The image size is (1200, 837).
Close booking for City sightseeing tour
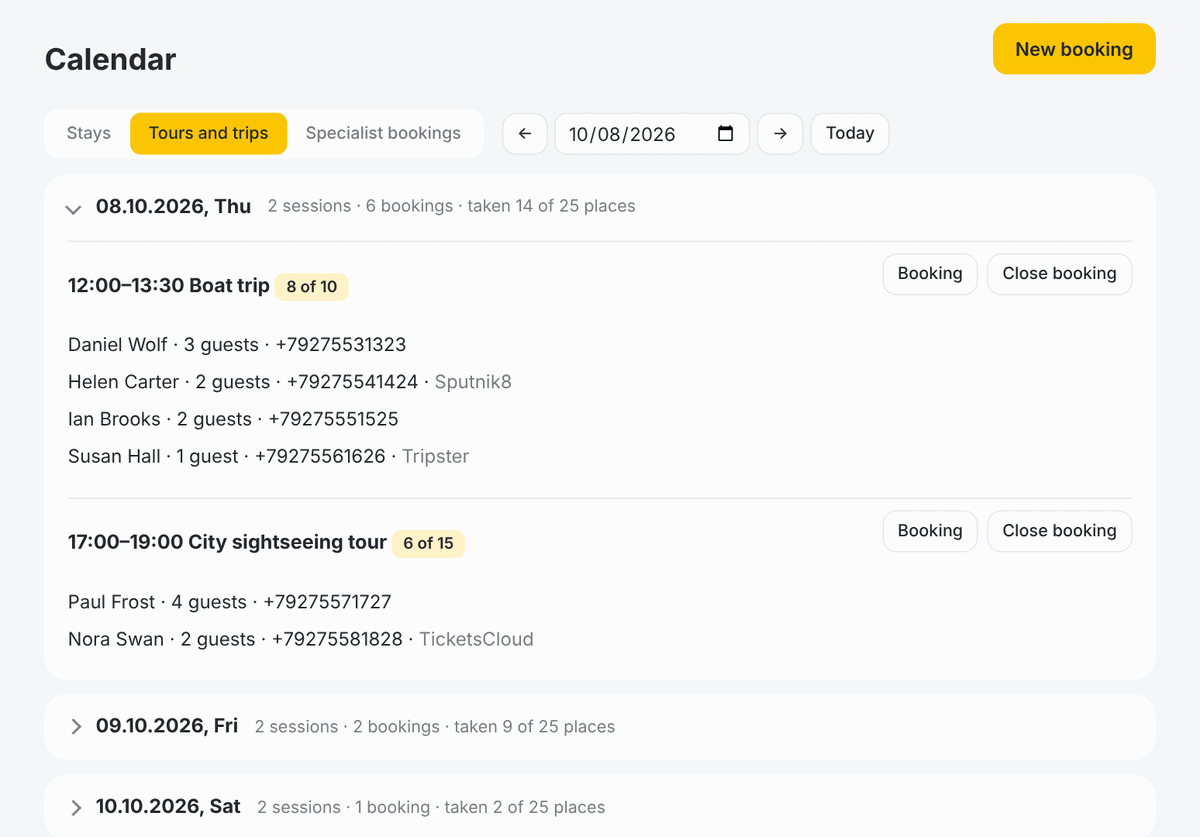1059,531
